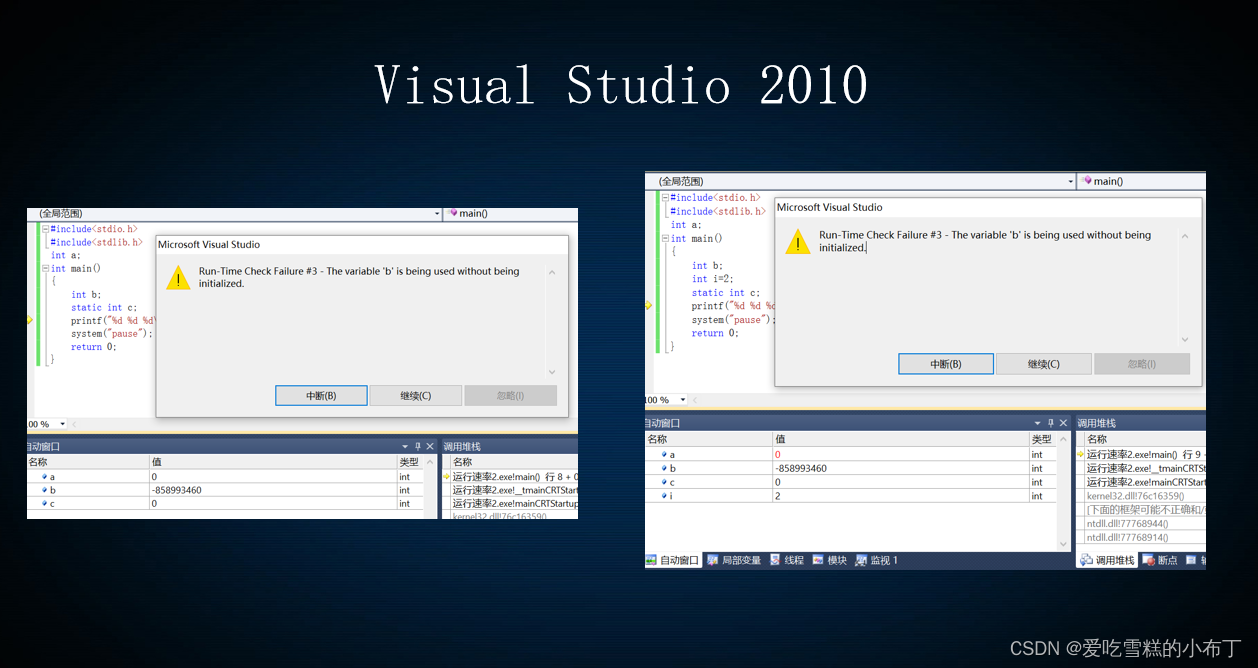Select value -858993460 for b in right screenshot
The width and height of the screenshot is (1258, 668).
coord(801,468)
